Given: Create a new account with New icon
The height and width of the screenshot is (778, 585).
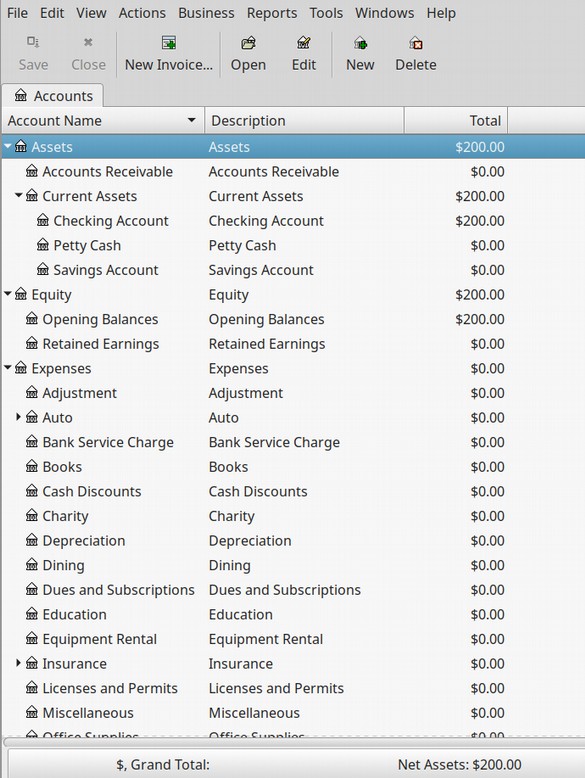Looking at the screenshot, I should coord(360,43).
